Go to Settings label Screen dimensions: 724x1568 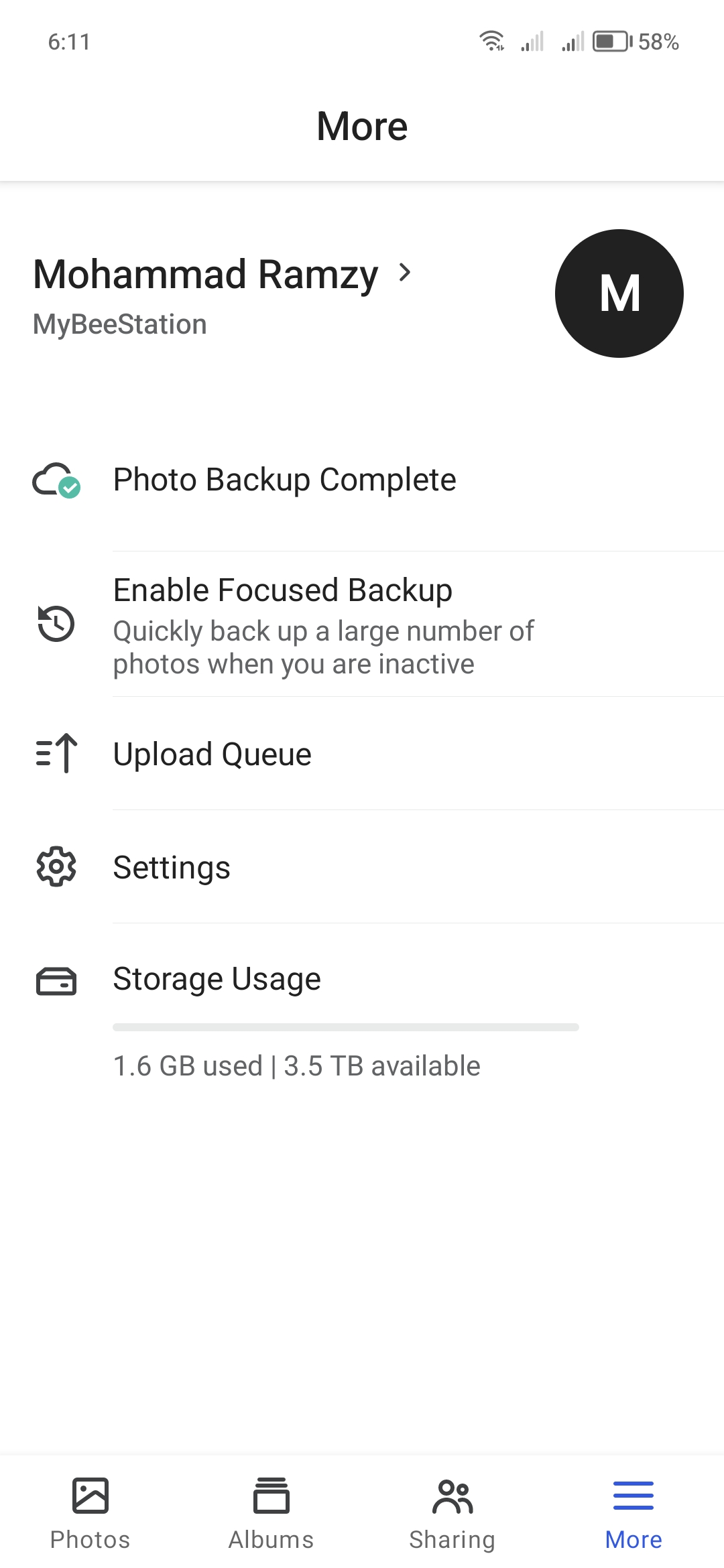coord(172,868)
